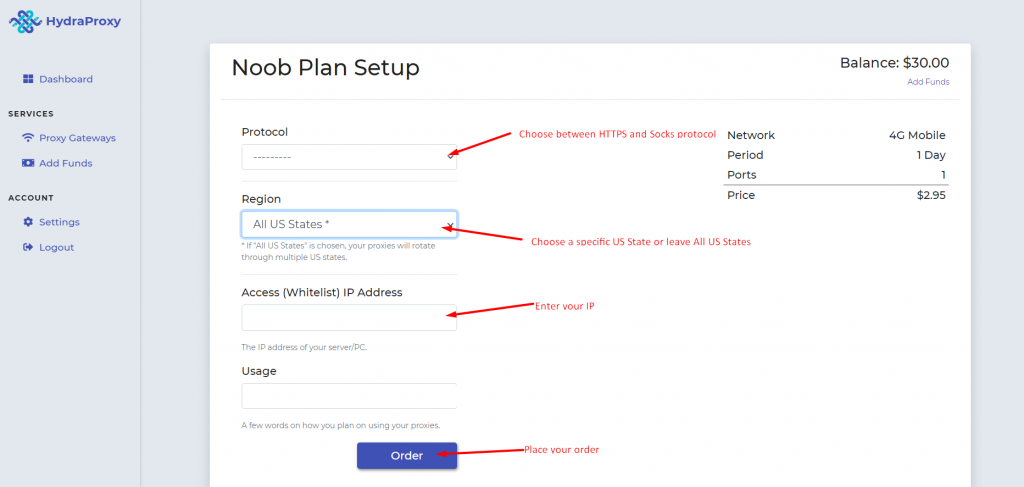Click the Settings gear icon
Image resolution: width=1024 pixels, height=487 pixels.
[28, 222]
